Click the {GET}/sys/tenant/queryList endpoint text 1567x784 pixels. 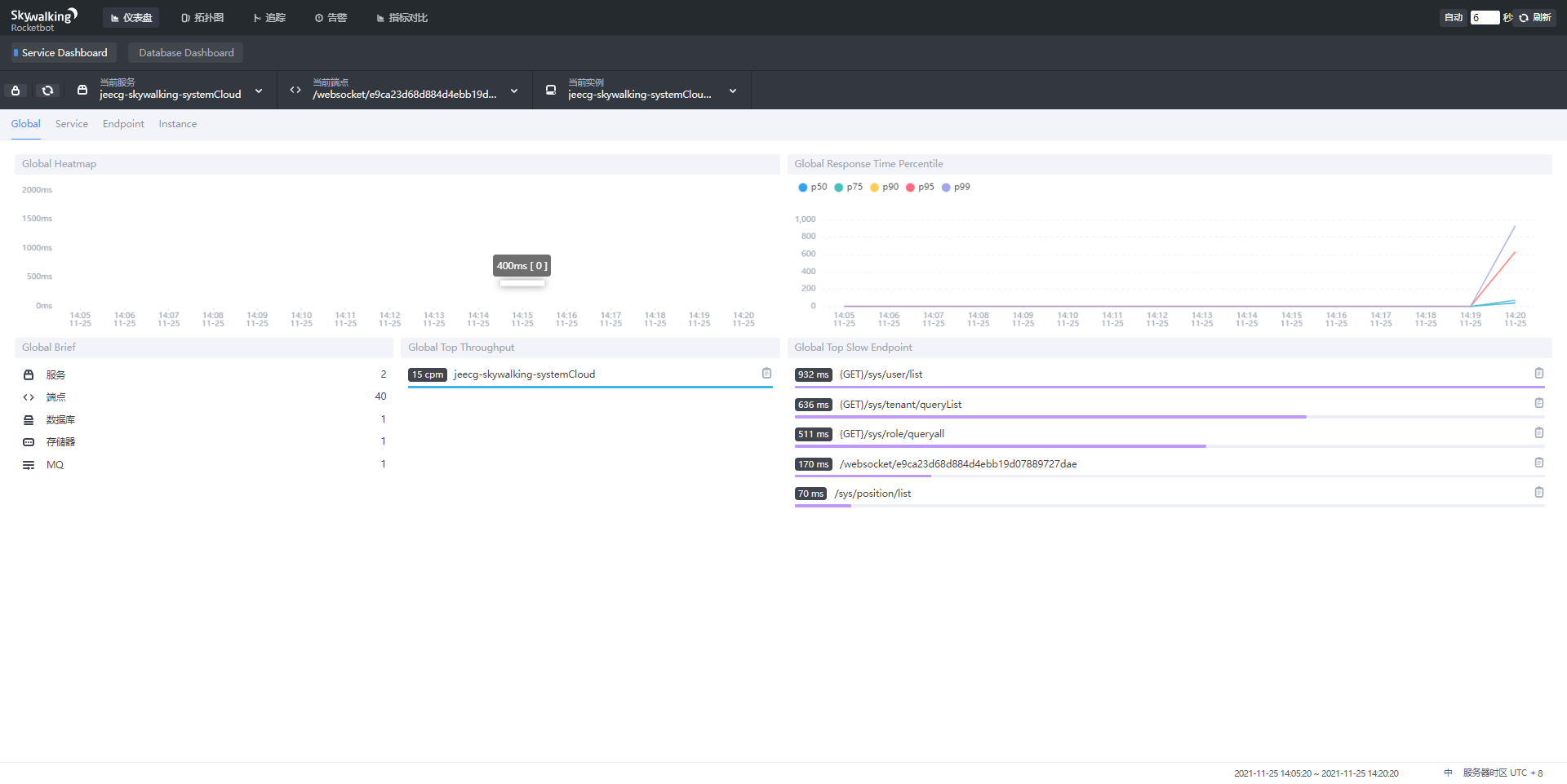(x=900, y=405)
